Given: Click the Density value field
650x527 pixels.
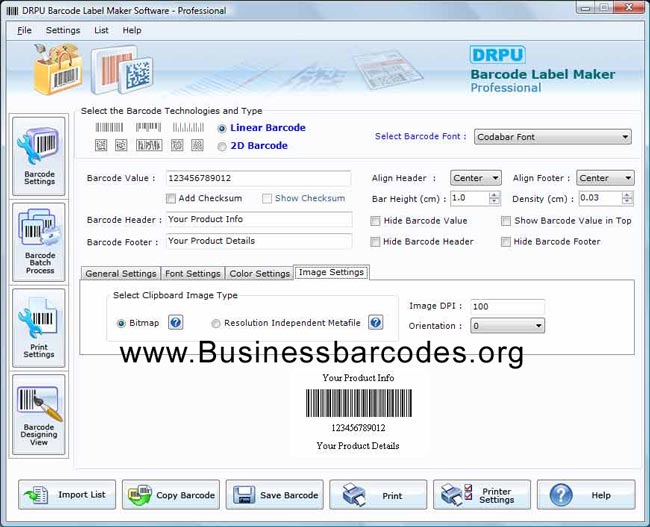Looking at the screenshot, I should point(600,198).
